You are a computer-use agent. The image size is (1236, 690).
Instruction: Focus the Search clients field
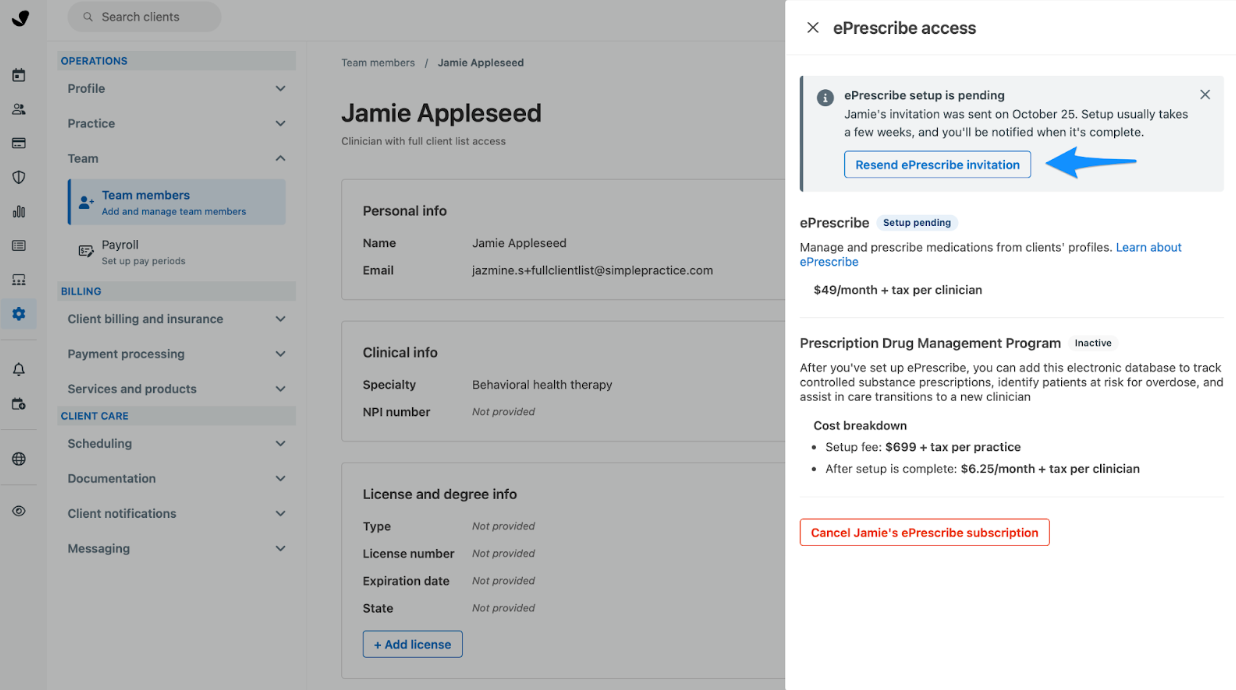point(144,17)
